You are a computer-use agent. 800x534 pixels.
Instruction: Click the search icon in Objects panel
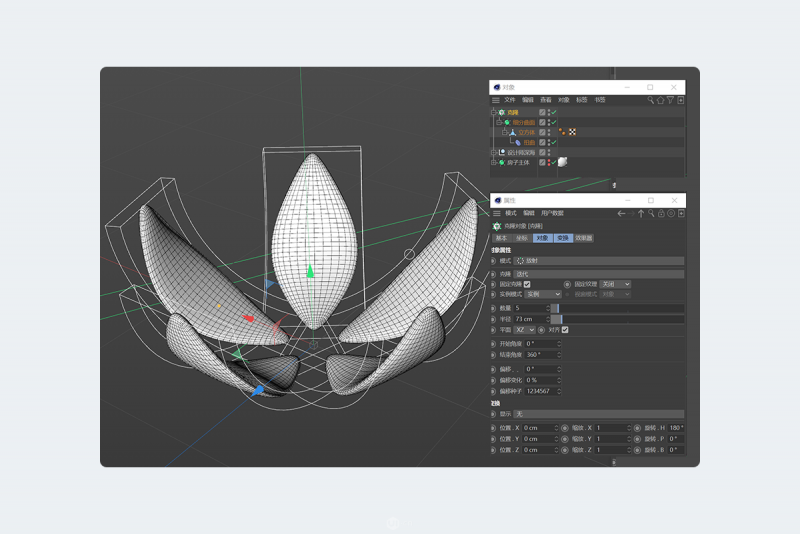(x=650, y=100)
